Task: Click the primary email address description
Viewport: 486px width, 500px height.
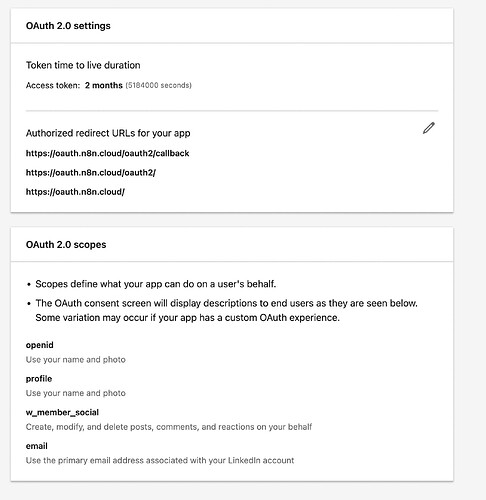Action: (160, 460)
